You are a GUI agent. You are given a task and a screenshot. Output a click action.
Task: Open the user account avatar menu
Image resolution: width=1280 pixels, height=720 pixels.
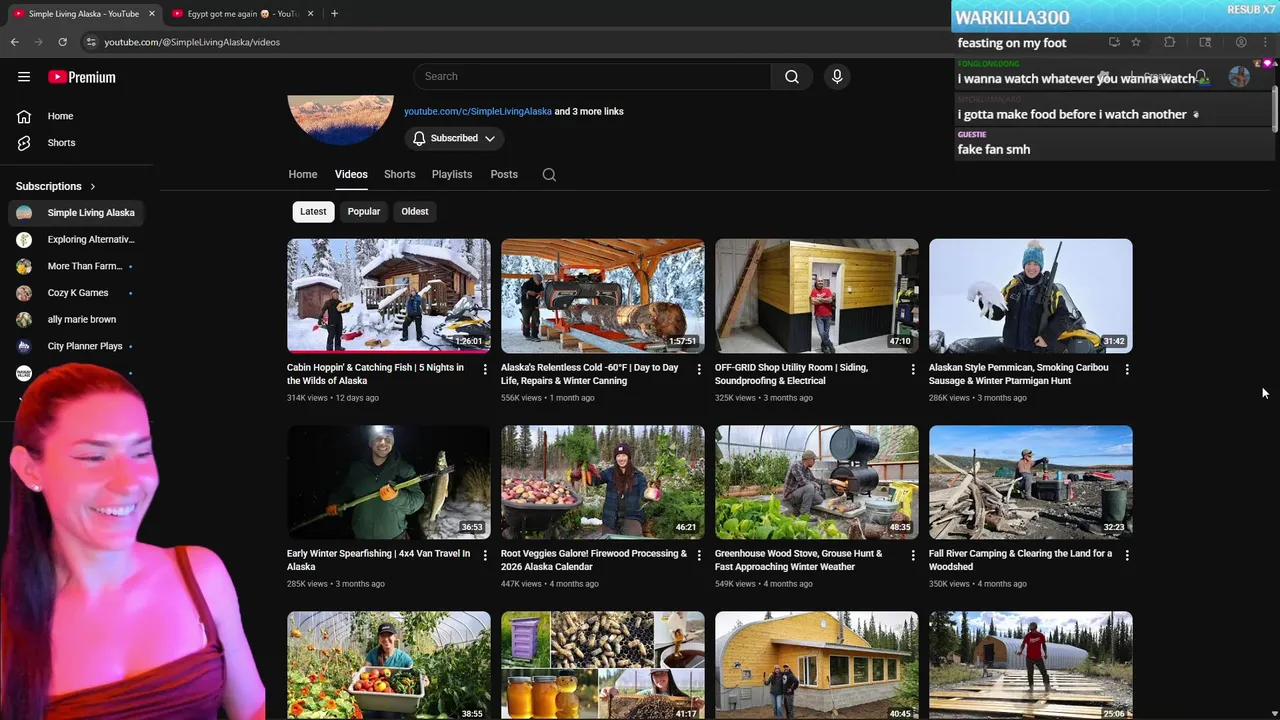pyautogui.click(x=1239, y=77)
